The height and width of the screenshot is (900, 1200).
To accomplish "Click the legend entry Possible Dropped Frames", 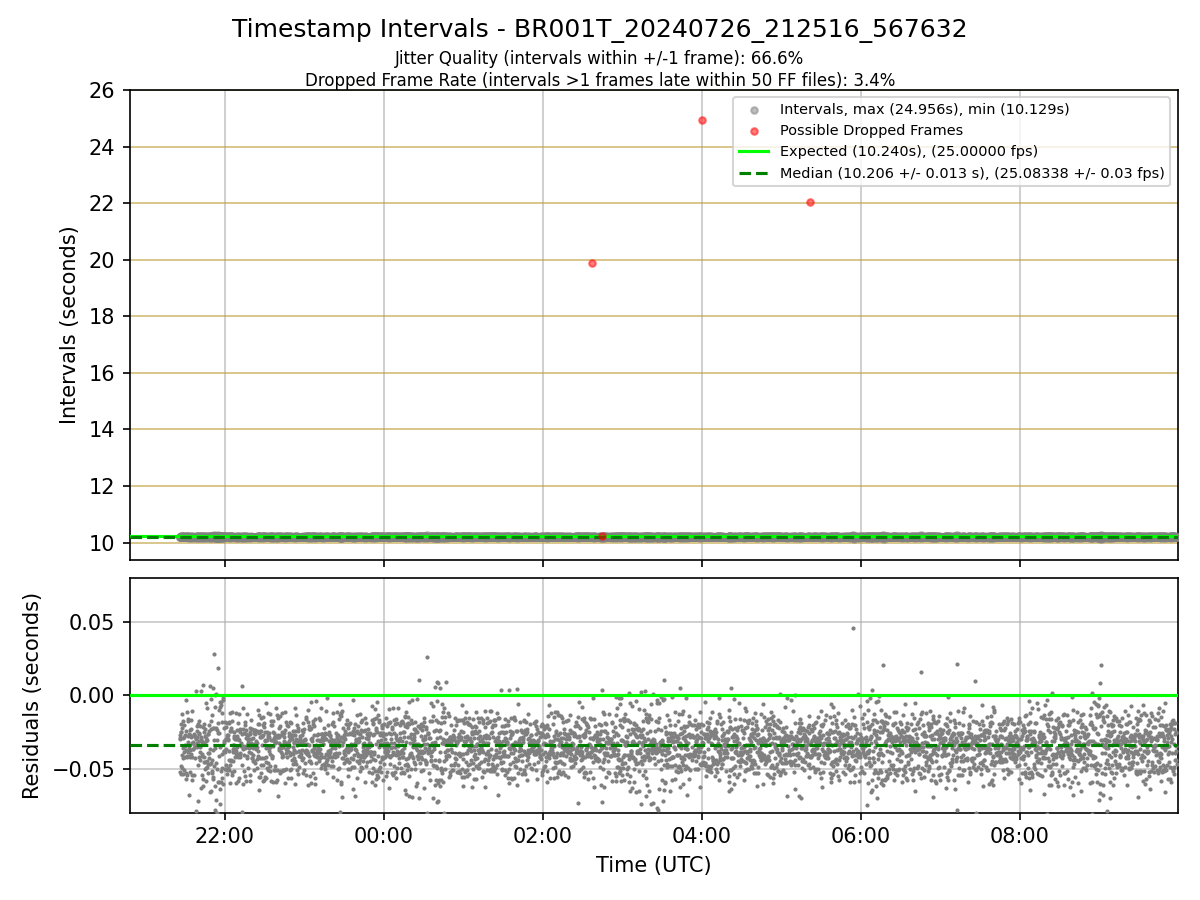I will [871, 130].
